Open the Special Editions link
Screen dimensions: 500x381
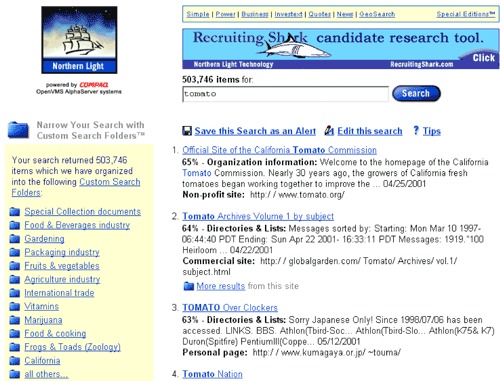click(x=466, y=14)
